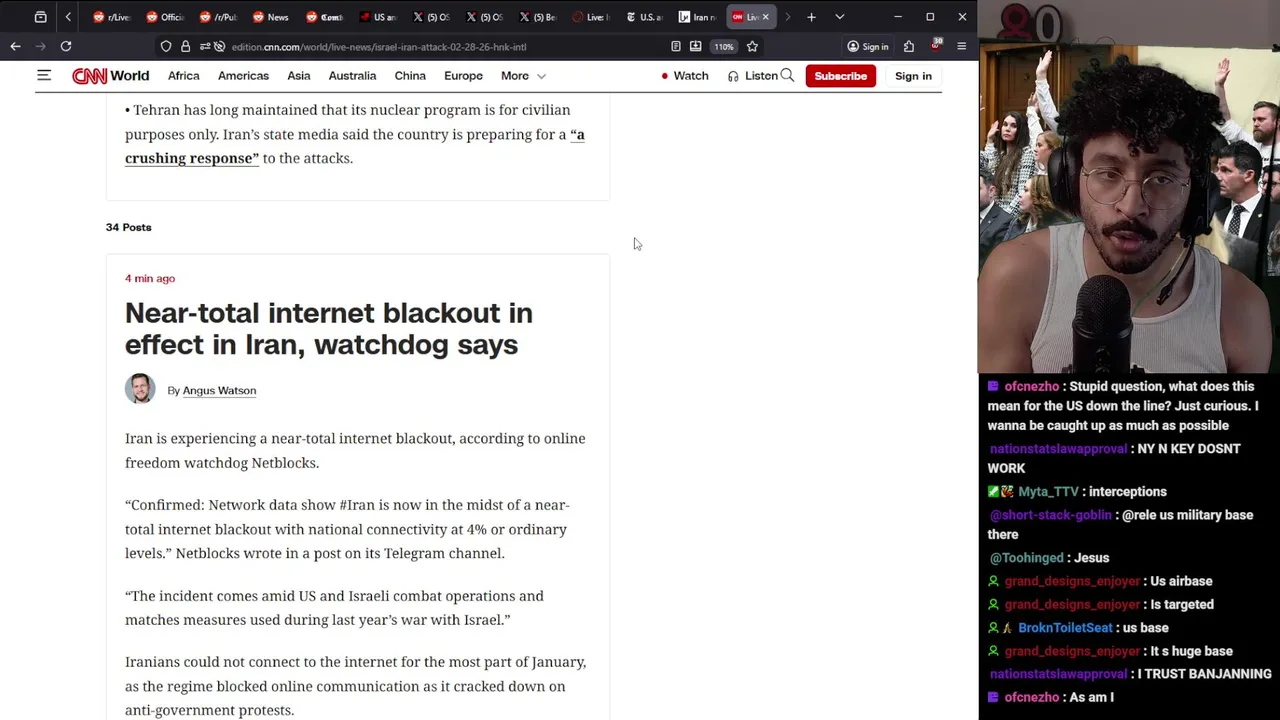Open the list all tabs dropdown
This screenshot has width=1280, height=720.
coord(839,17)
